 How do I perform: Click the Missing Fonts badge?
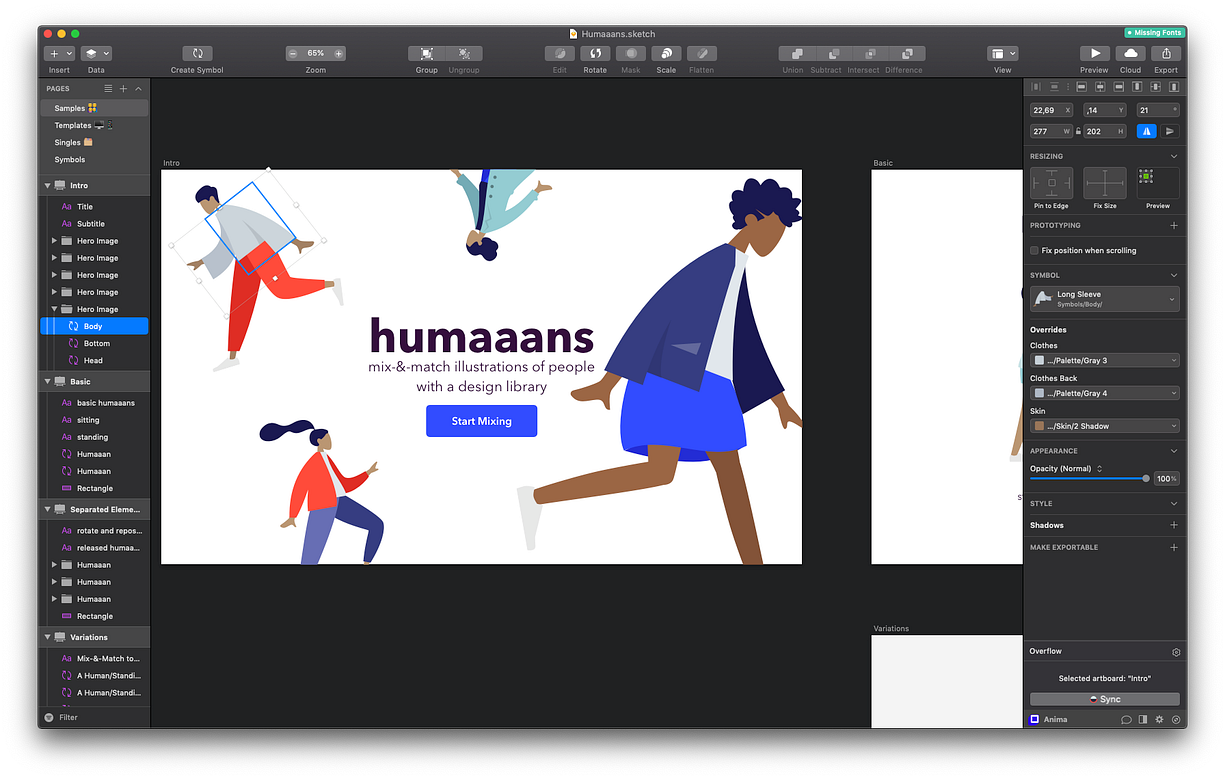tap(1155, 33)
